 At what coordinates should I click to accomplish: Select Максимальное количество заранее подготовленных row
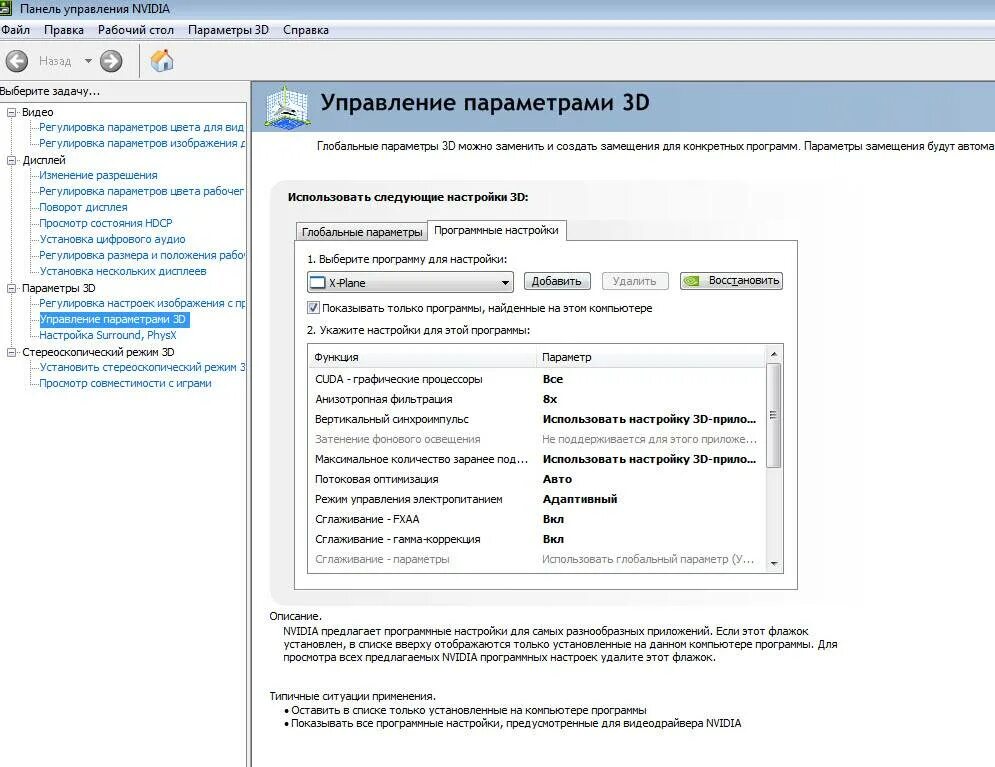pos(537,459)
